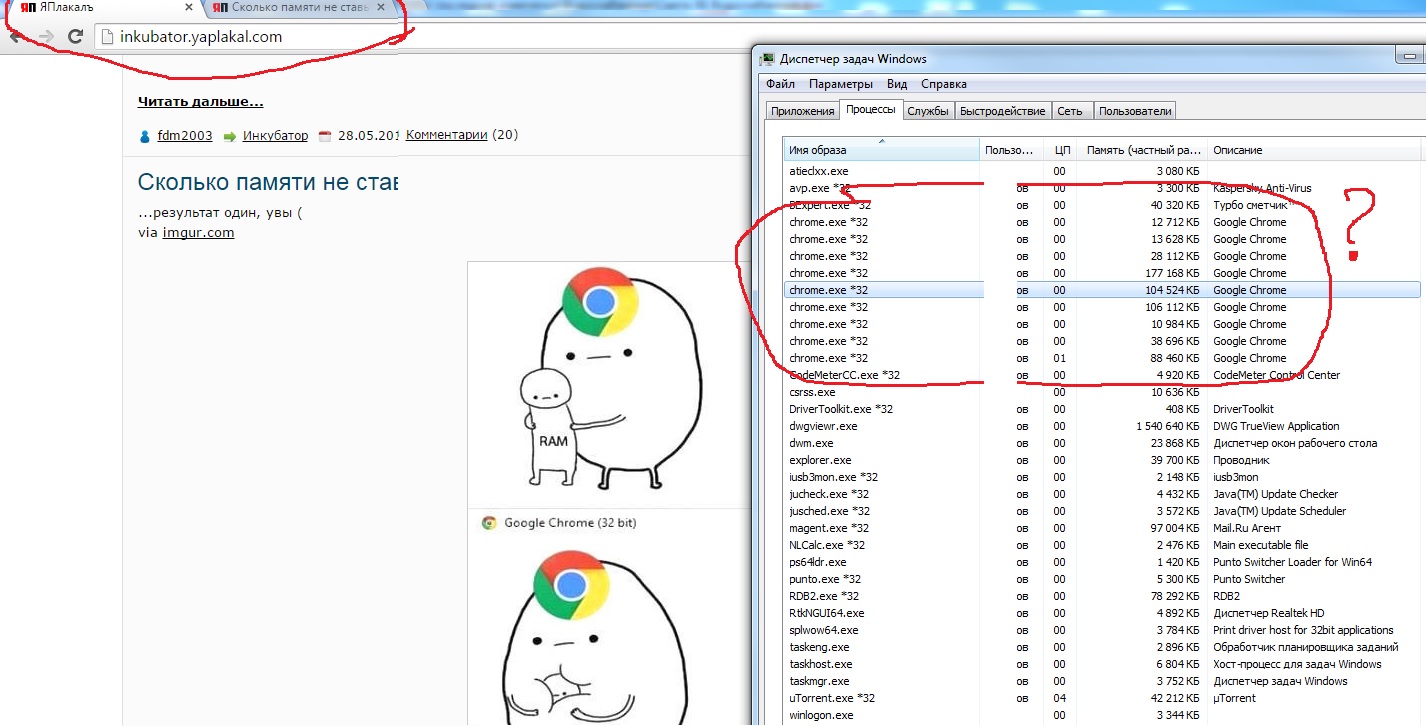
Task: Open the Файл menu in Task Manager
Action: tap(781, 84)
